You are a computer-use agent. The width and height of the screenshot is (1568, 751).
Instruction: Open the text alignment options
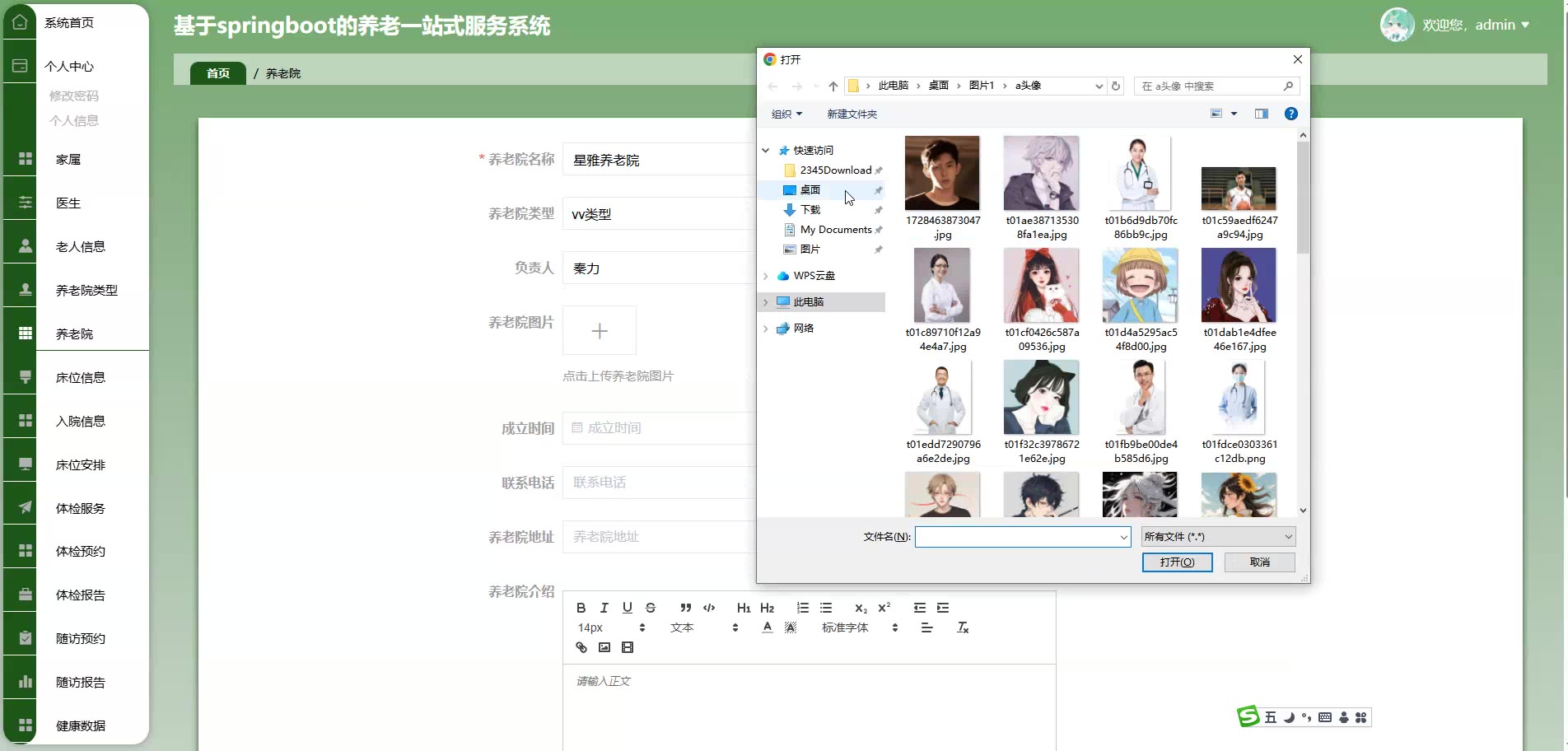[926, 627]
